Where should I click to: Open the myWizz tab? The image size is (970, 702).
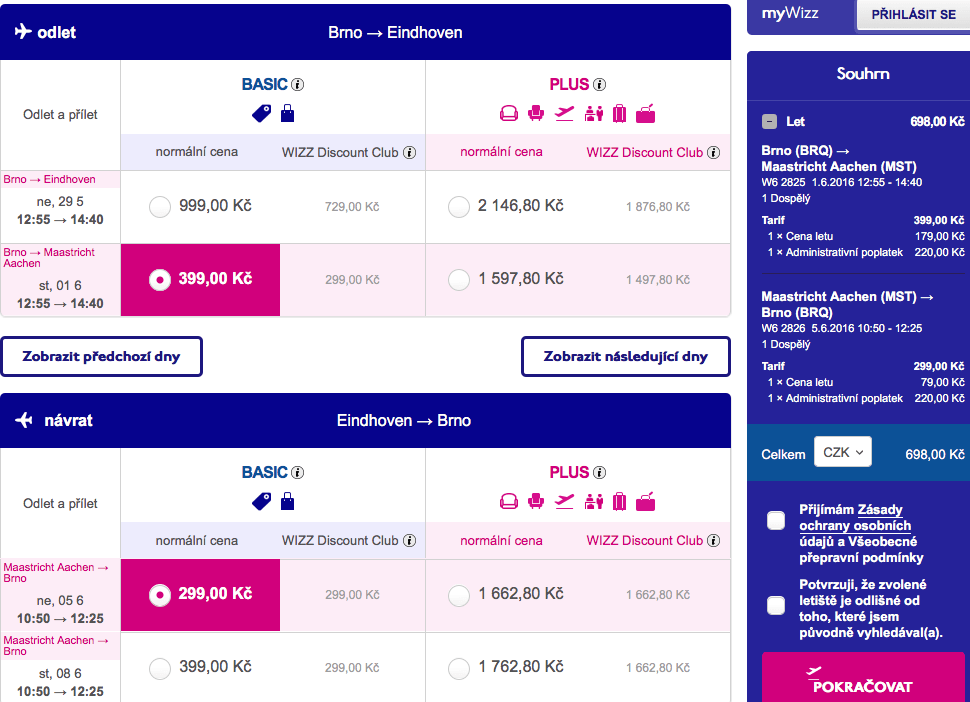pyautogui.click(x=790, y=14)
